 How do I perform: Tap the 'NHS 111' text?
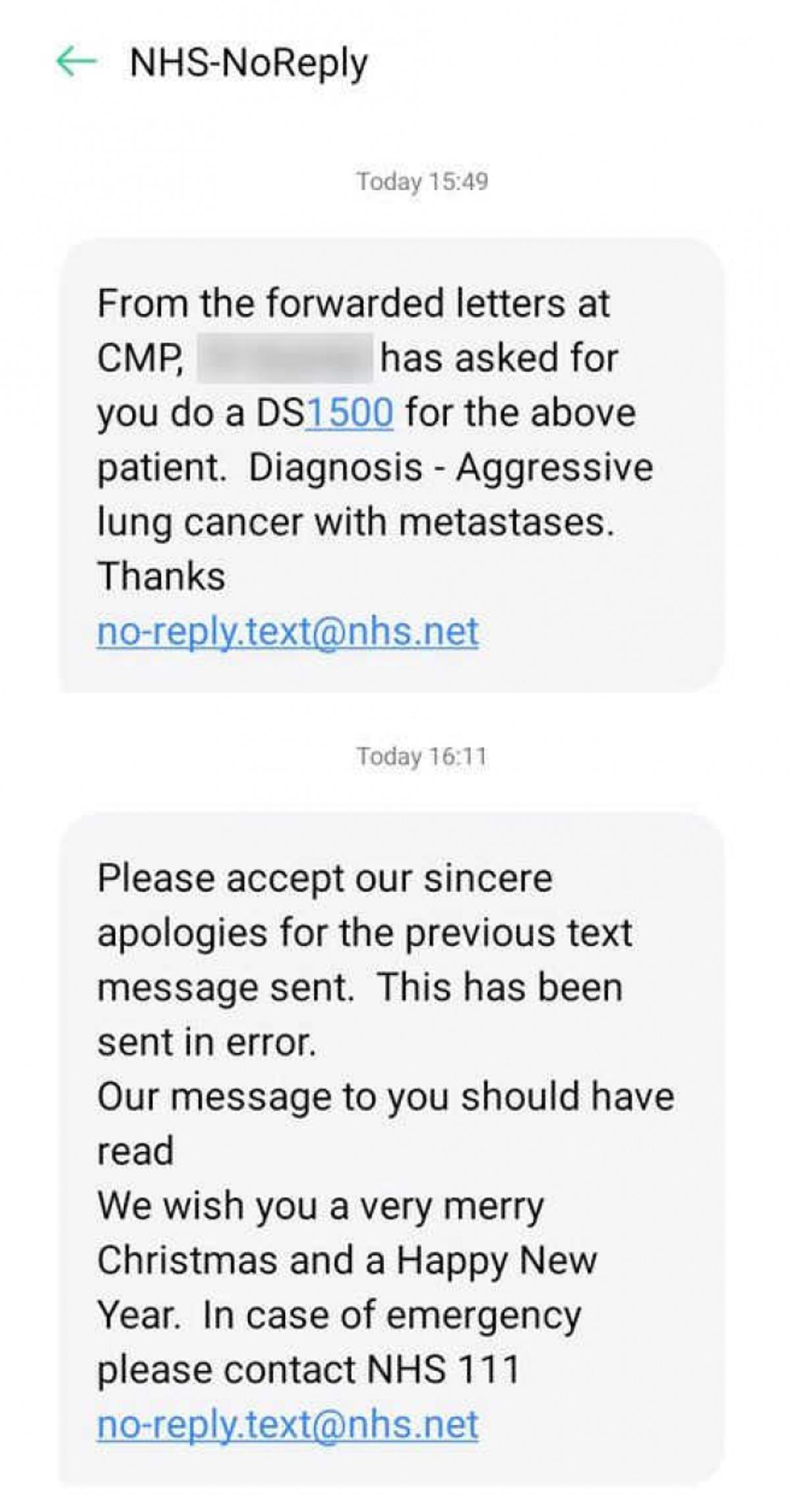[442, 1370]
